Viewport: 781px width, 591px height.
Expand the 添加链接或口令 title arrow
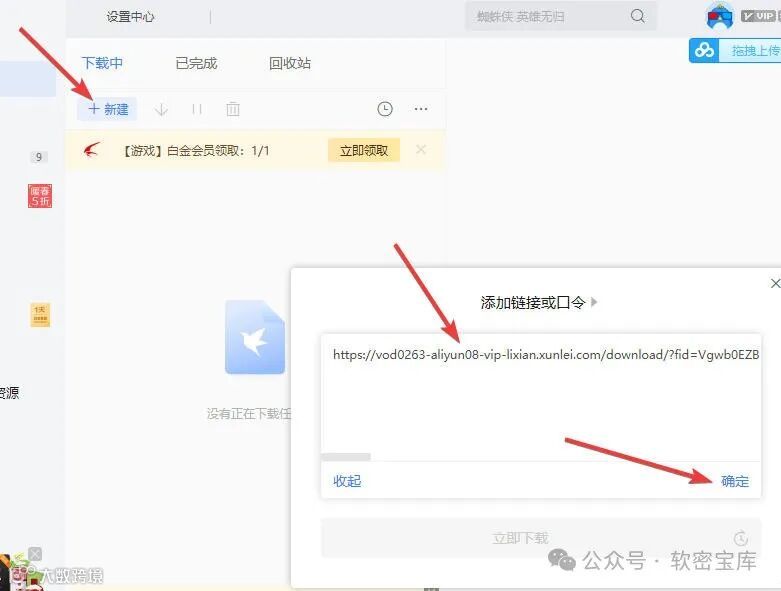tap(594, 302)
